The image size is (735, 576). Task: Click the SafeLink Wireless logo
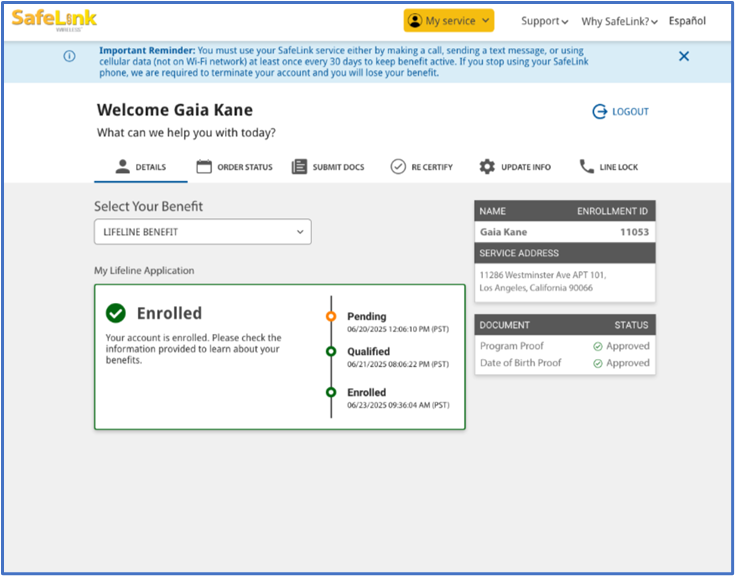tap(54, 20)
